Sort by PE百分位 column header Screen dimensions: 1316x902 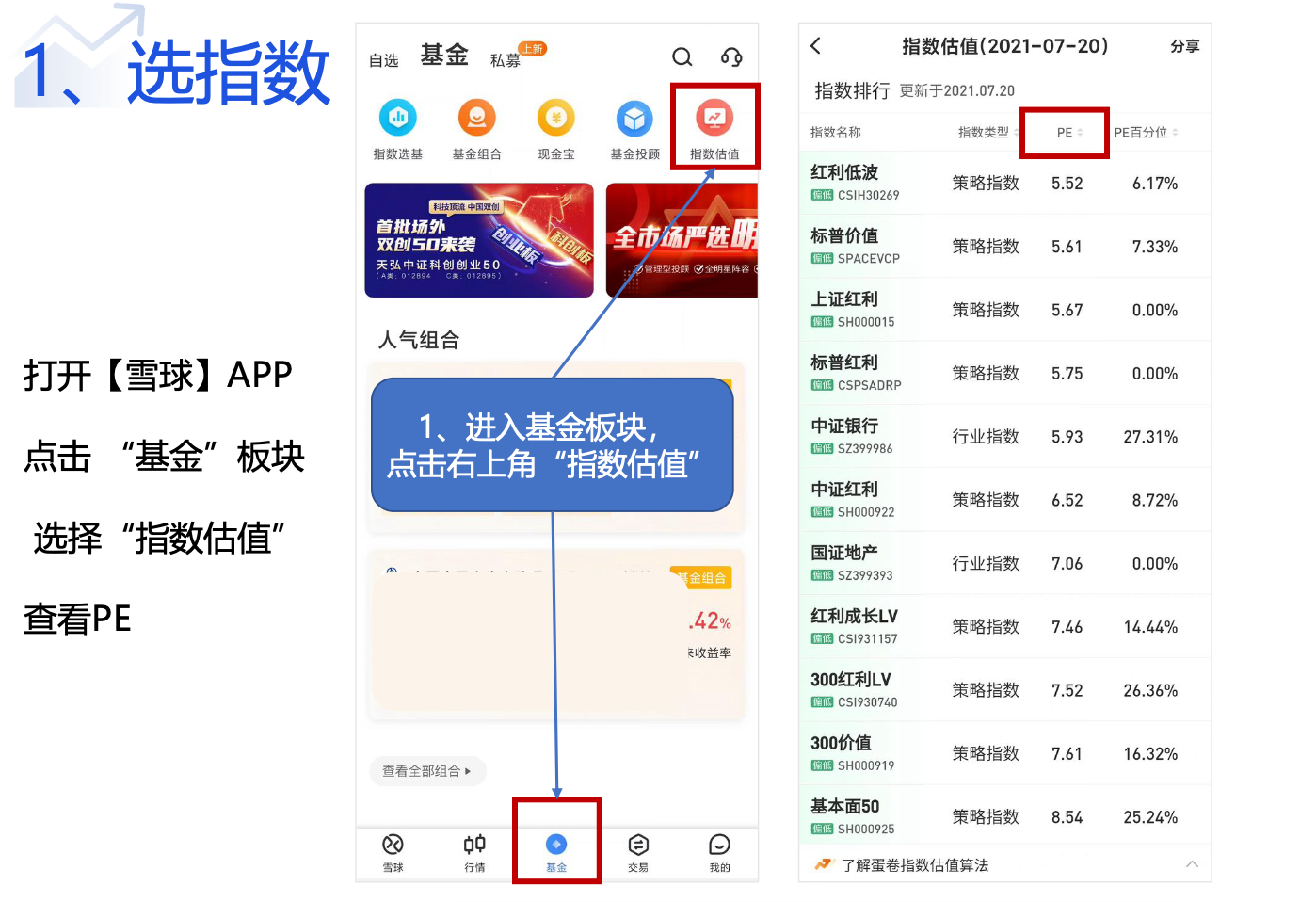pos(1147,133)
